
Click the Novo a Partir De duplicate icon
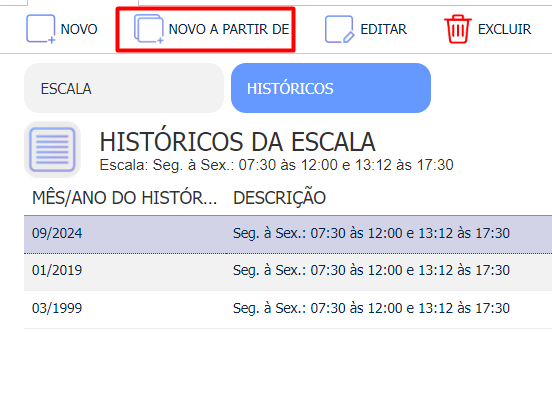pos(149,29)
